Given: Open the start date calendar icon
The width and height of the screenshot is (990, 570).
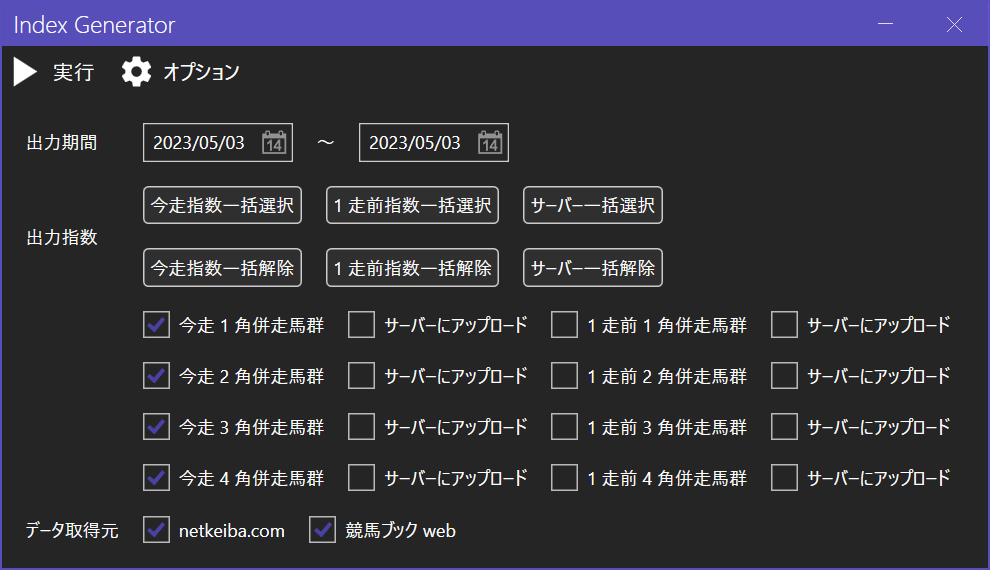Looking at the screenshot, I should (x=274, y=143).
